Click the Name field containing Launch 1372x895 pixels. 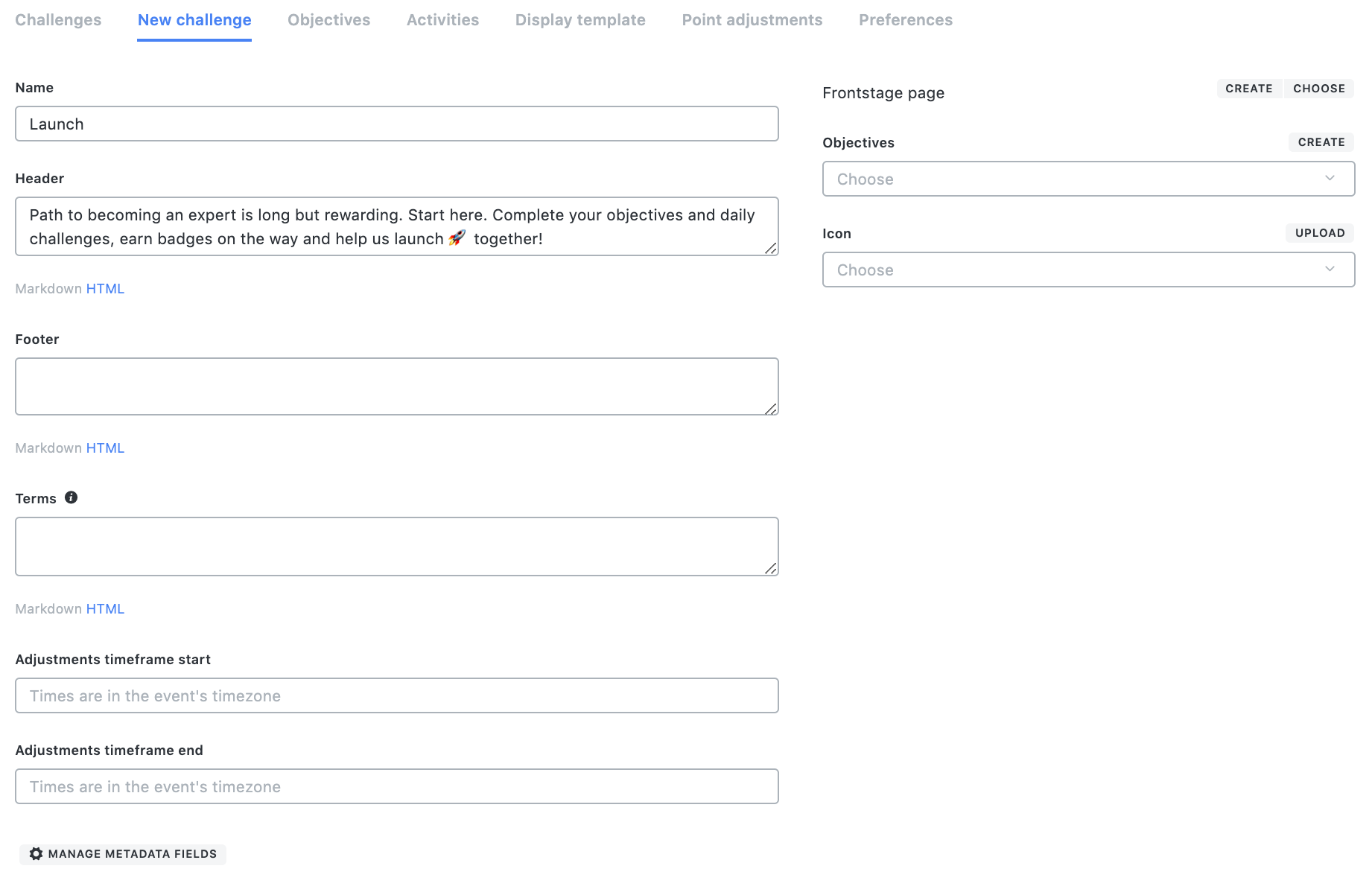coord(396,124)
